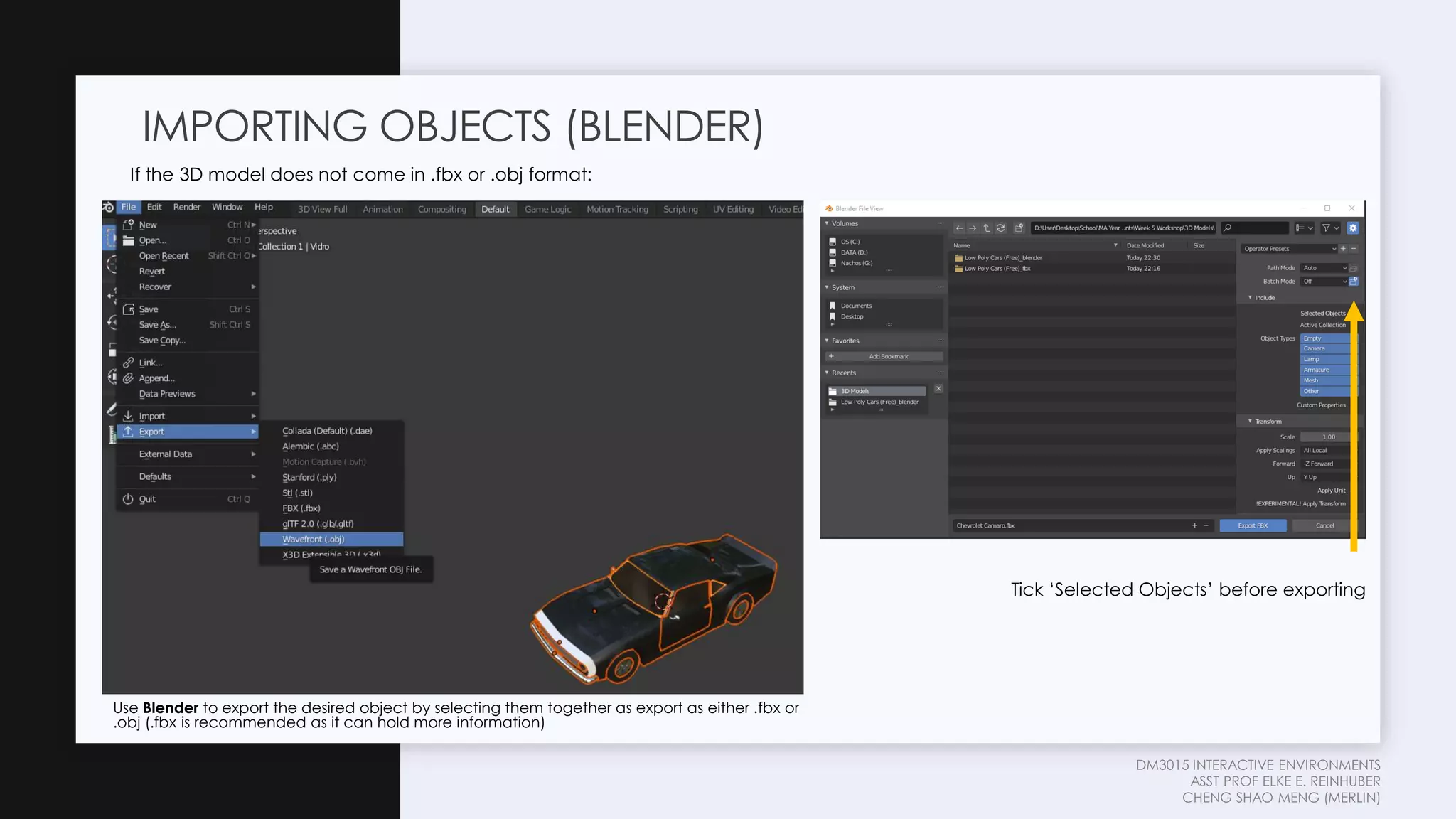This screenshot has width=1456, height=819.
Task: Enable the Custom Properties option
Action: point(1321,405)
